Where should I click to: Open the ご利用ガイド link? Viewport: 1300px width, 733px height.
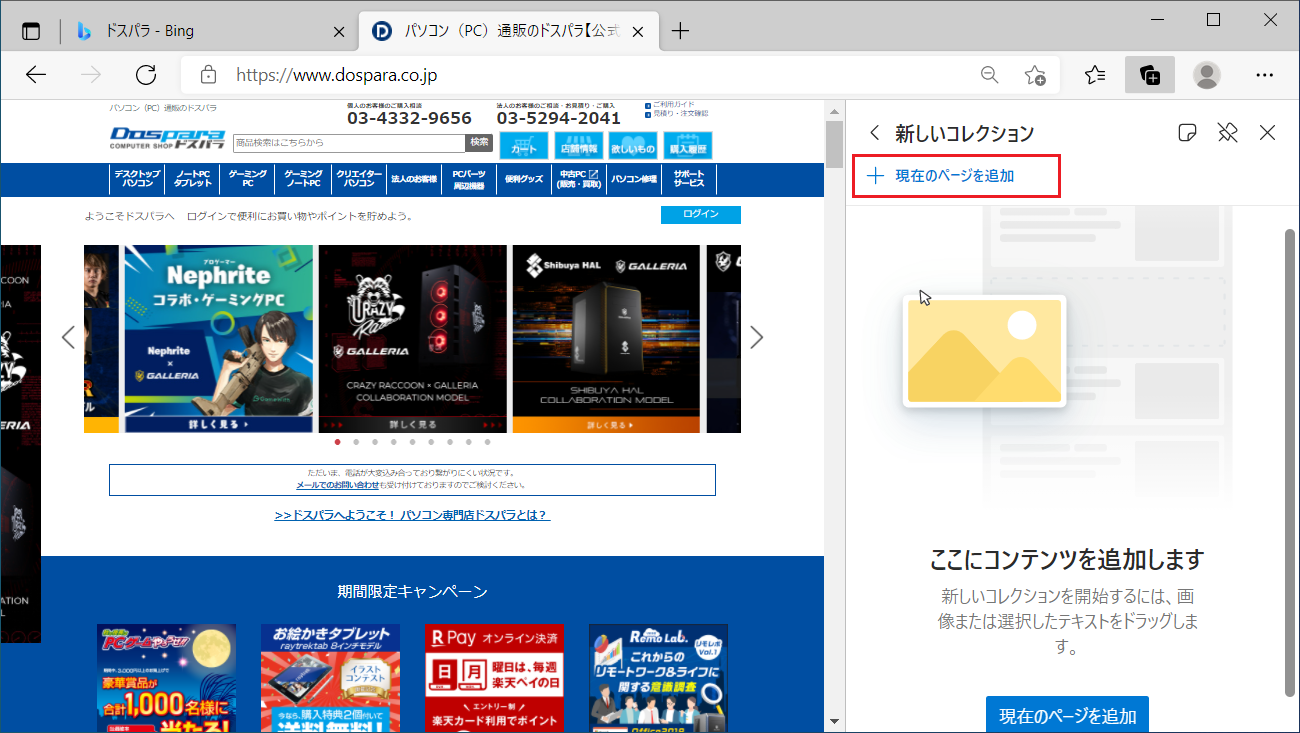tap(674, 104)
